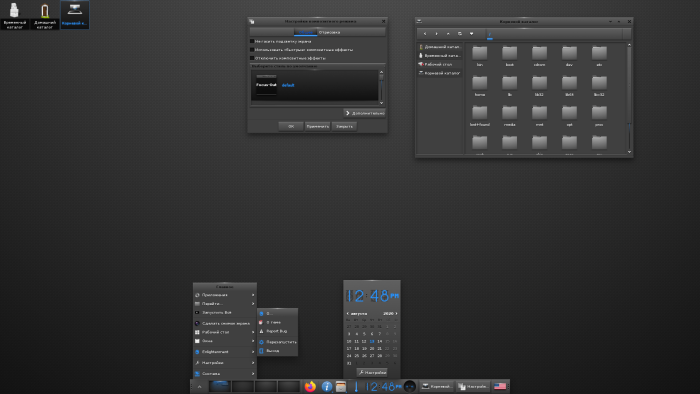Expand the Окна submenu arrow
The height and width of the screenshot is (394, 700).
click(253, 341)
